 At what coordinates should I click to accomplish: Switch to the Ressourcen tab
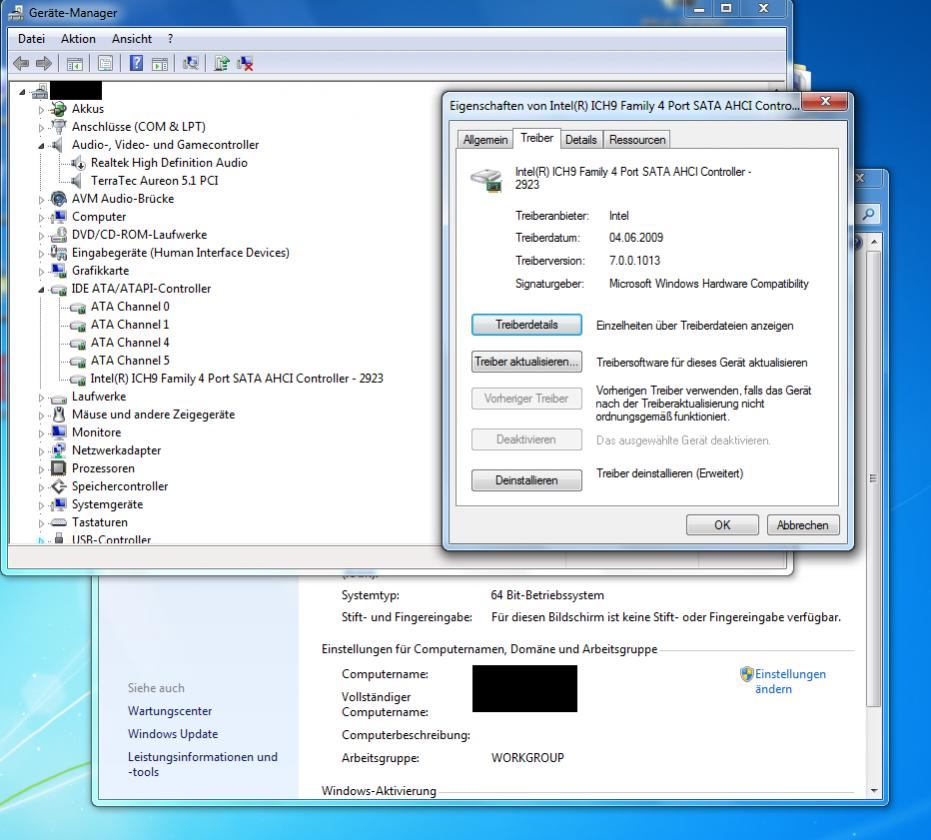(637, 140)
